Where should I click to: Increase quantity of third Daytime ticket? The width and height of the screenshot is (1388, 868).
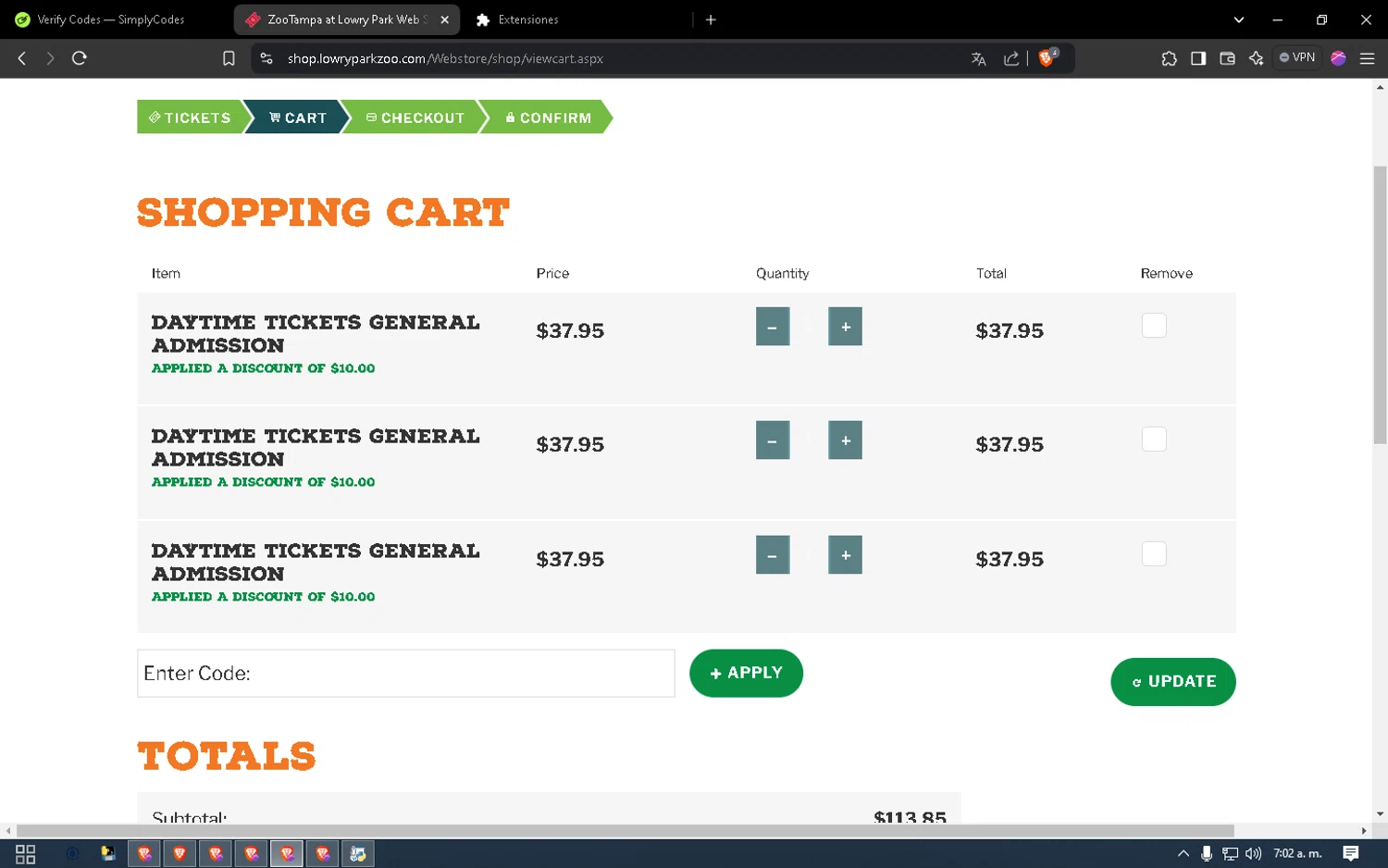(x=845, y=555)
